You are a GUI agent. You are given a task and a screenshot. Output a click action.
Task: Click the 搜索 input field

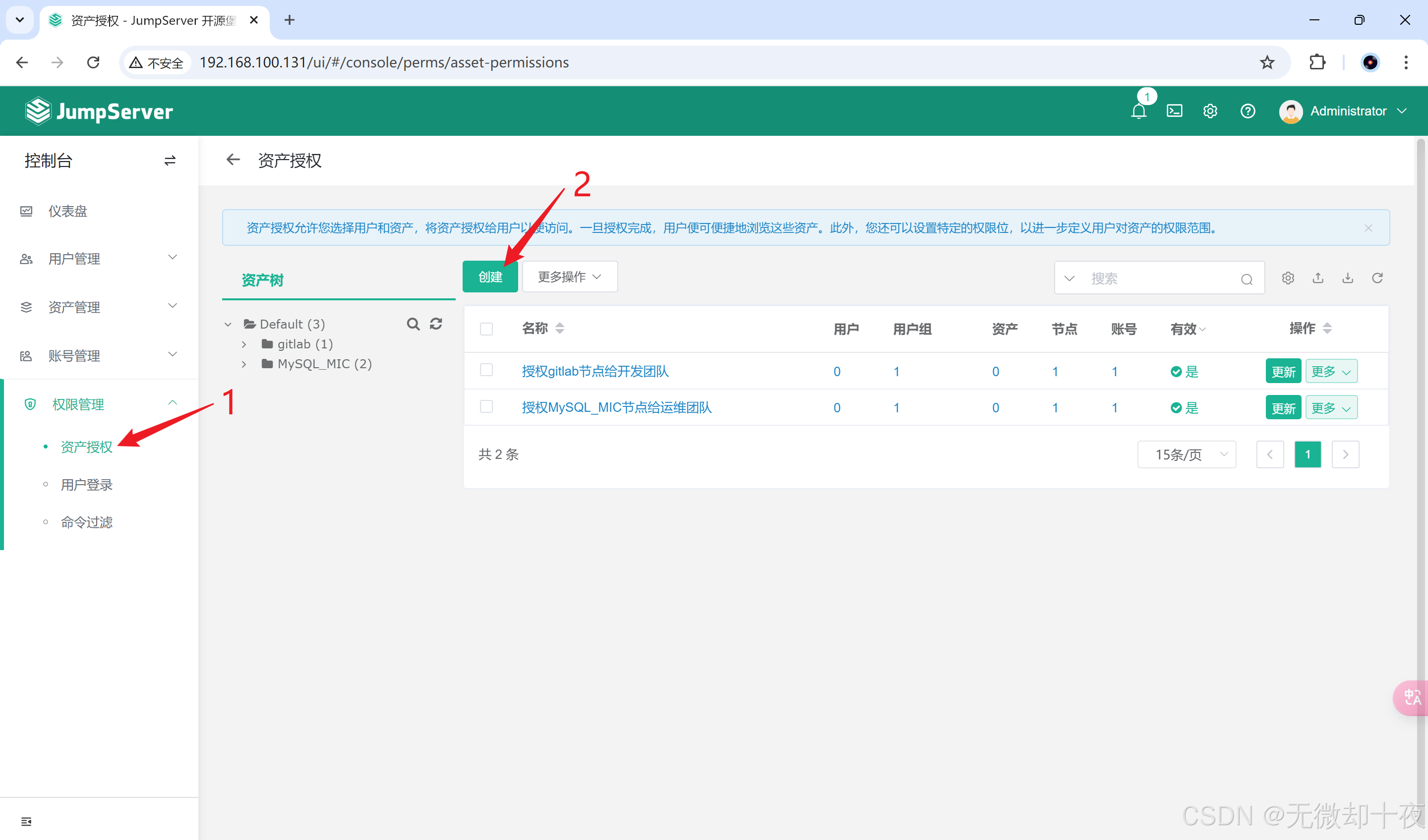[x=1156, y=278]
